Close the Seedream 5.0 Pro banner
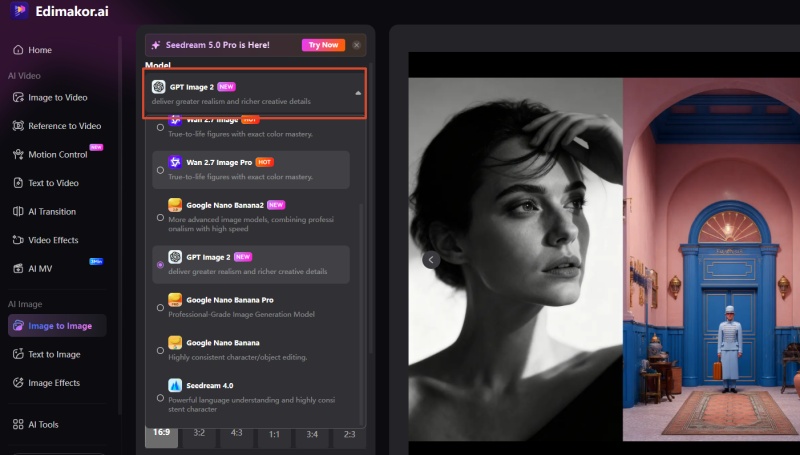The image size is (800, 455). coord(357,45)
